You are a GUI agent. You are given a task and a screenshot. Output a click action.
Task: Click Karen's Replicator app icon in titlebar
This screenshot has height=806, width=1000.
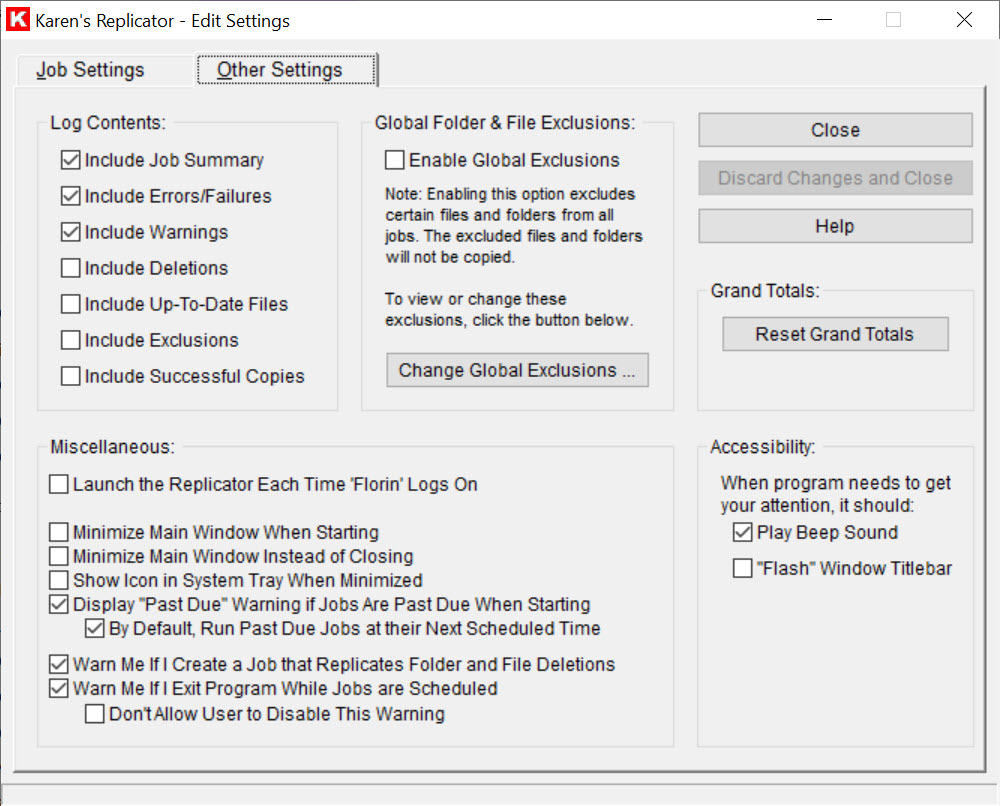[x=18, y=20]
